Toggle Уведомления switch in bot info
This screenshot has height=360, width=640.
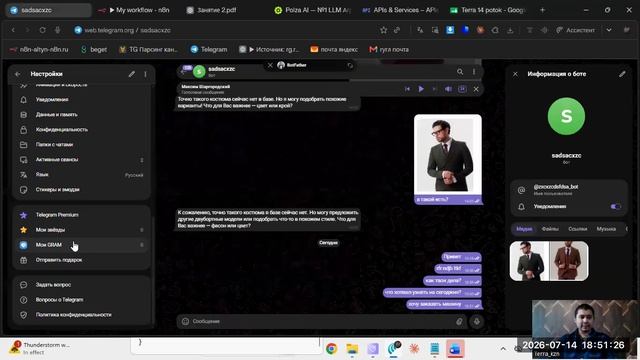616,207
